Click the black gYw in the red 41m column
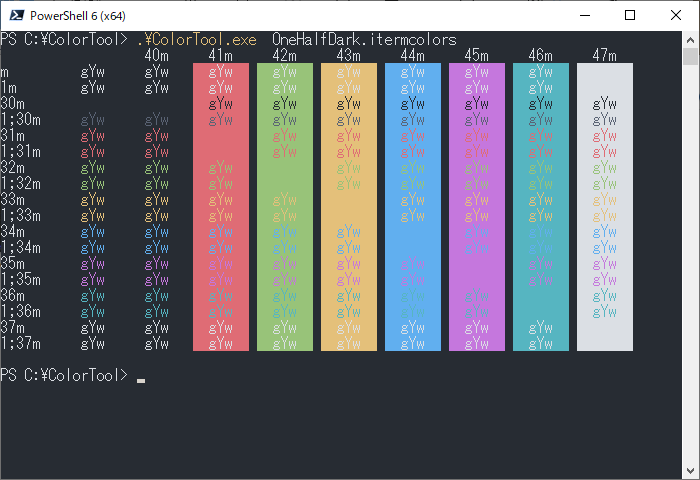 221,104
